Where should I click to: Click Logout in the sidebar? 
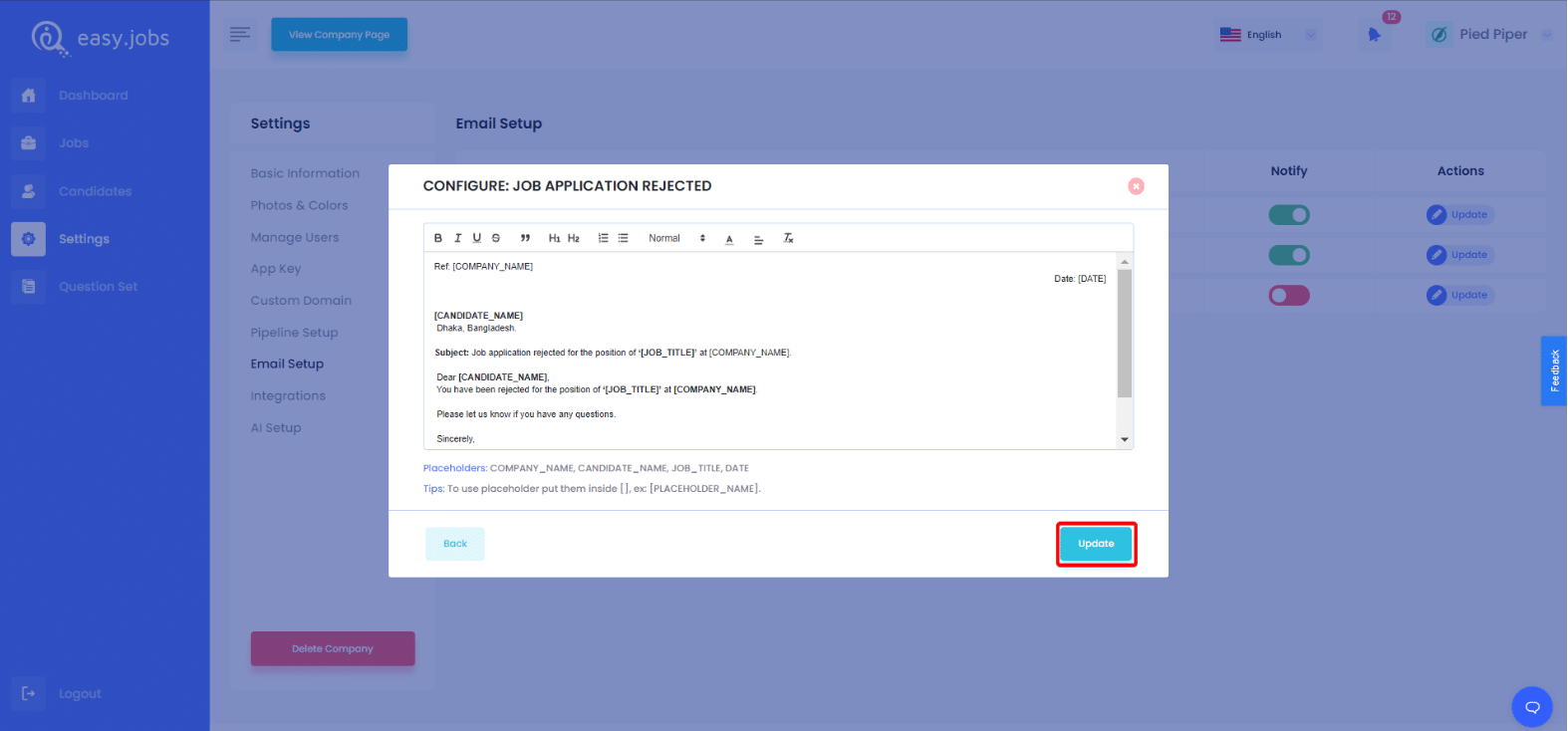(x=80, y=694)
